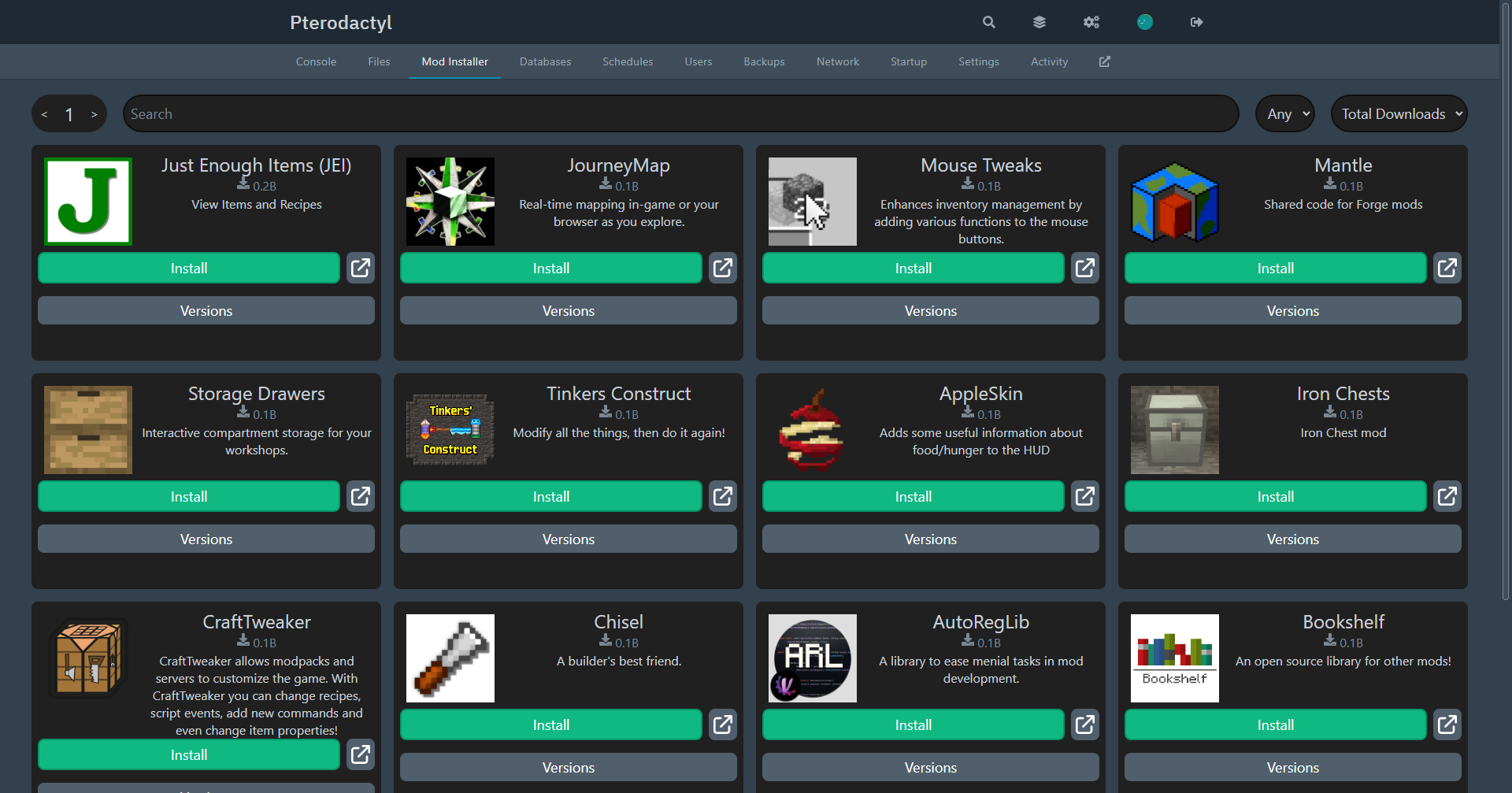This screenshot has width=1512, height=793.
Task: Open external link icon in tab bar
Action: click(1104, 61)
